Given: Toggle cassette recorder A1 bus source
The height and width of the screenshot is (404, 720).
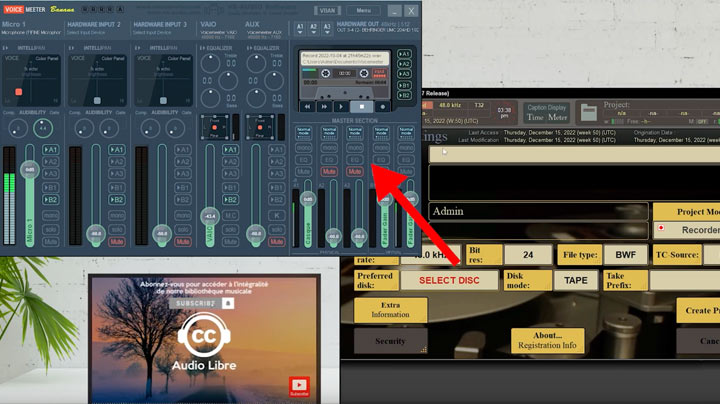Looking at the screenshot, I should pos(404,54).
